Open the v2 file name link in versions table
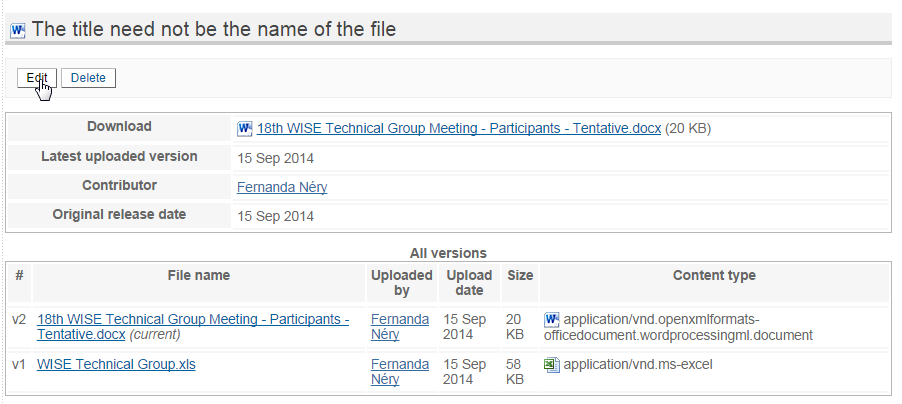 click(193, 327)
